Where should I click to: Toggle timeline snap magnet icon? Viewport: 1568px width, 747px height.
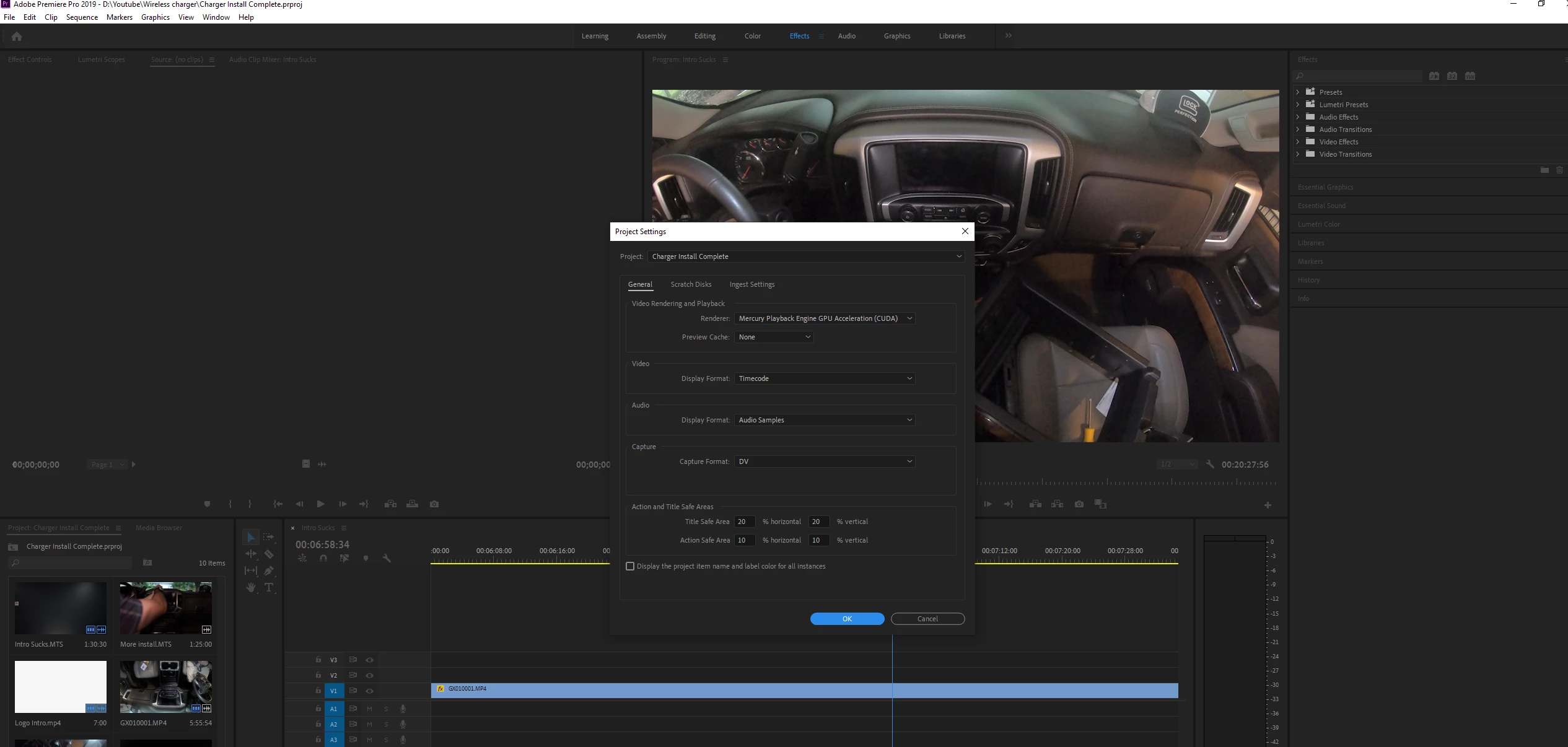click(x=323, y=558)
